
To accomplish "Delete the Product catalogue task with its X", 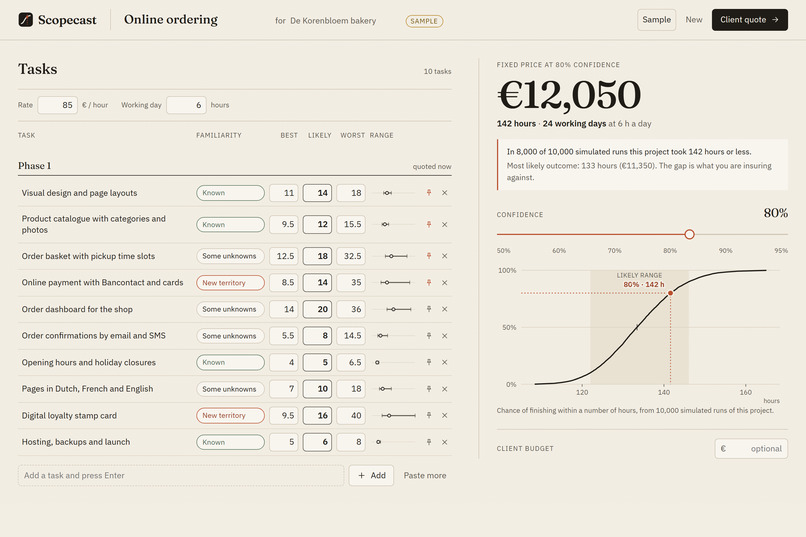I will (445, 225).
